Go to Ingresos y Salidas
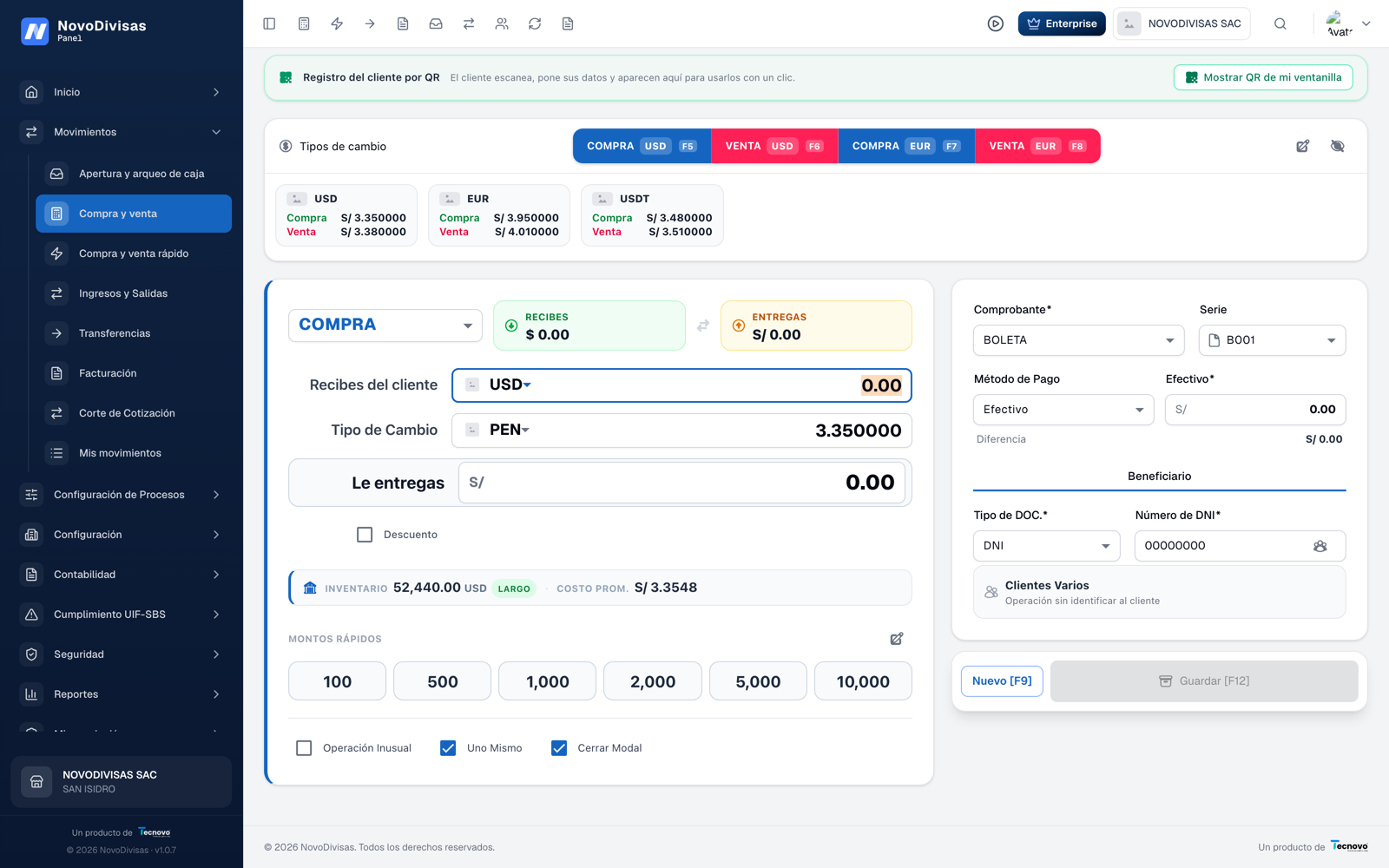 pos(134,293)
